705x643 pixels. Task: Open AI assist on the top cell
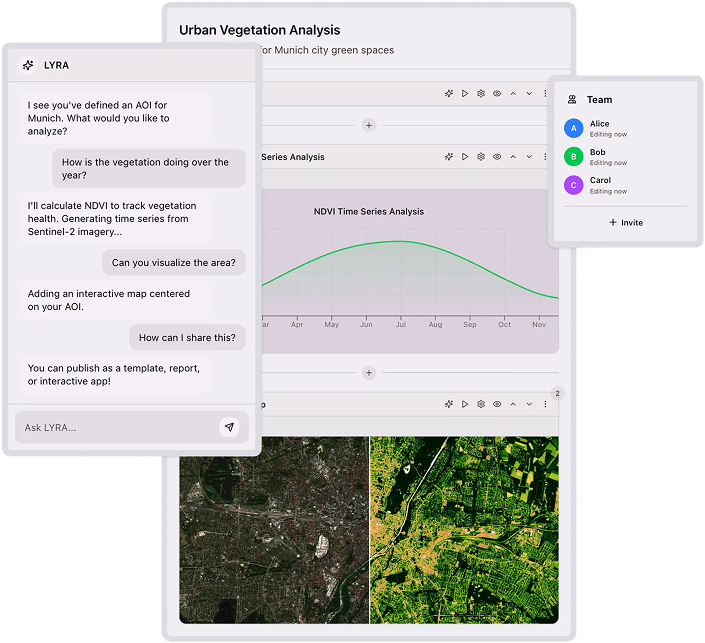tap(449, 94)
